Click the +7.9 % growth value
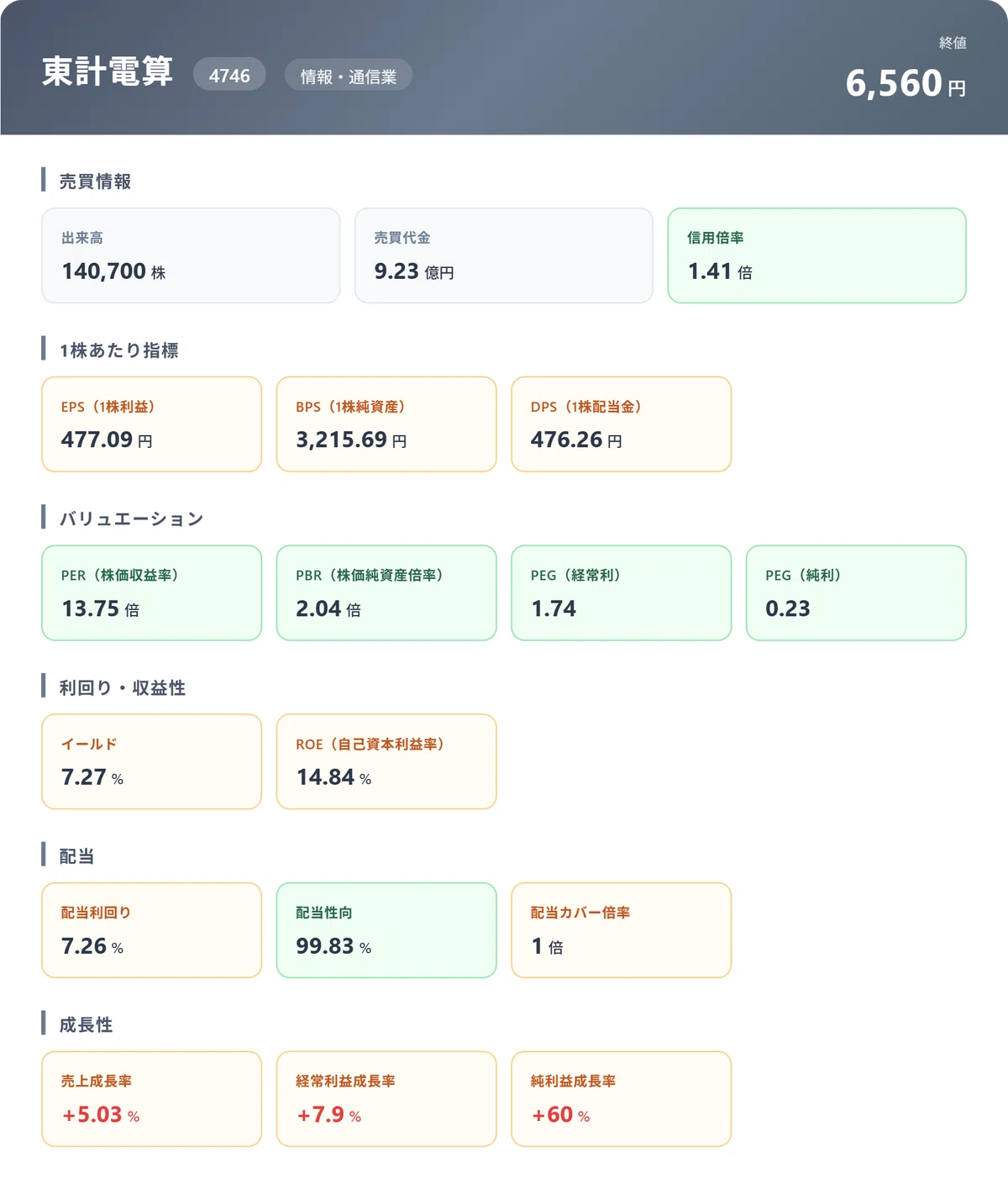The image size is (1008, 1189). [328, 1115]
